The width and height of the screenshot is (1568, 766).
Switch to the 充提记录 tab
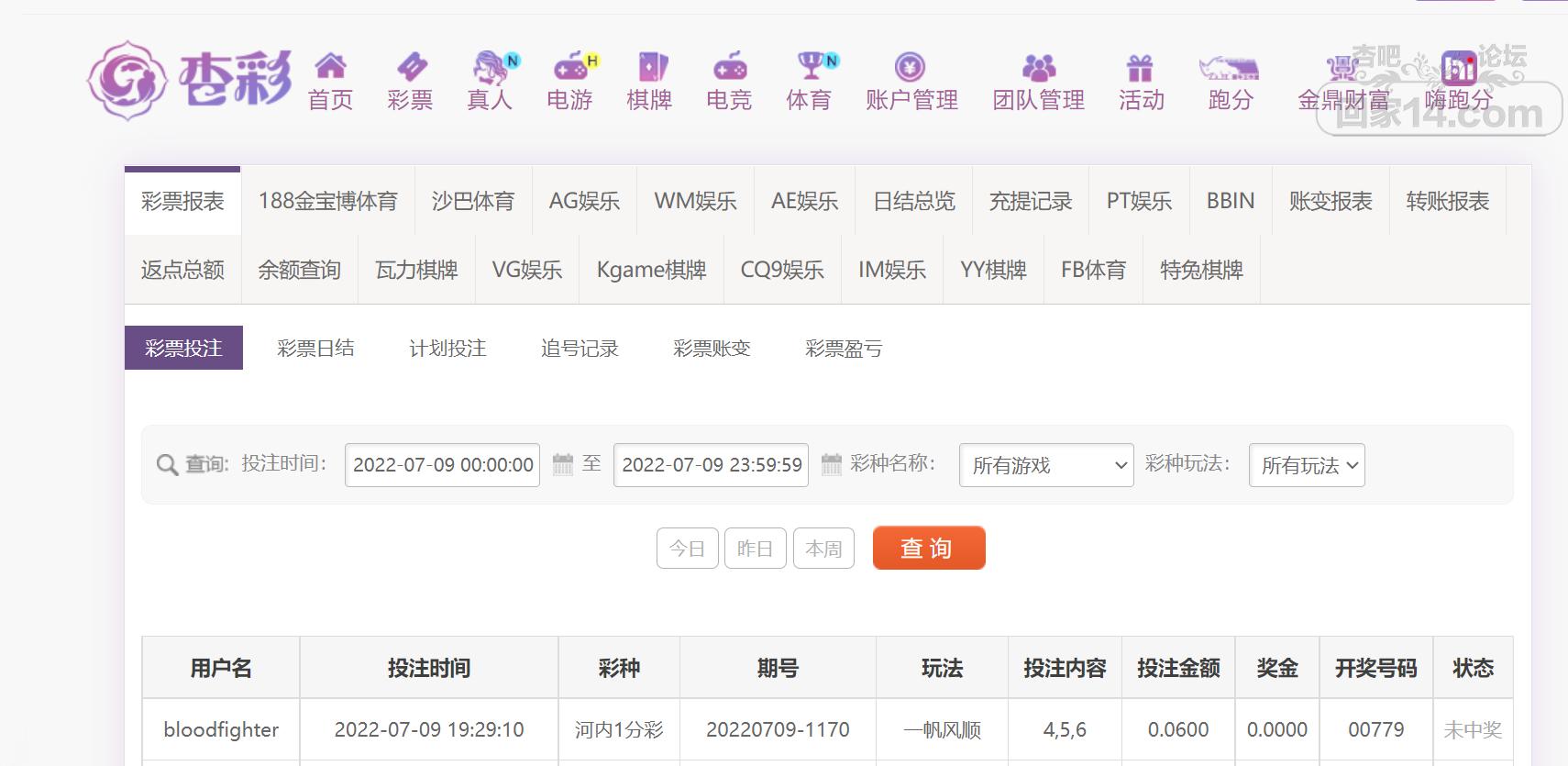point(1031,201)
